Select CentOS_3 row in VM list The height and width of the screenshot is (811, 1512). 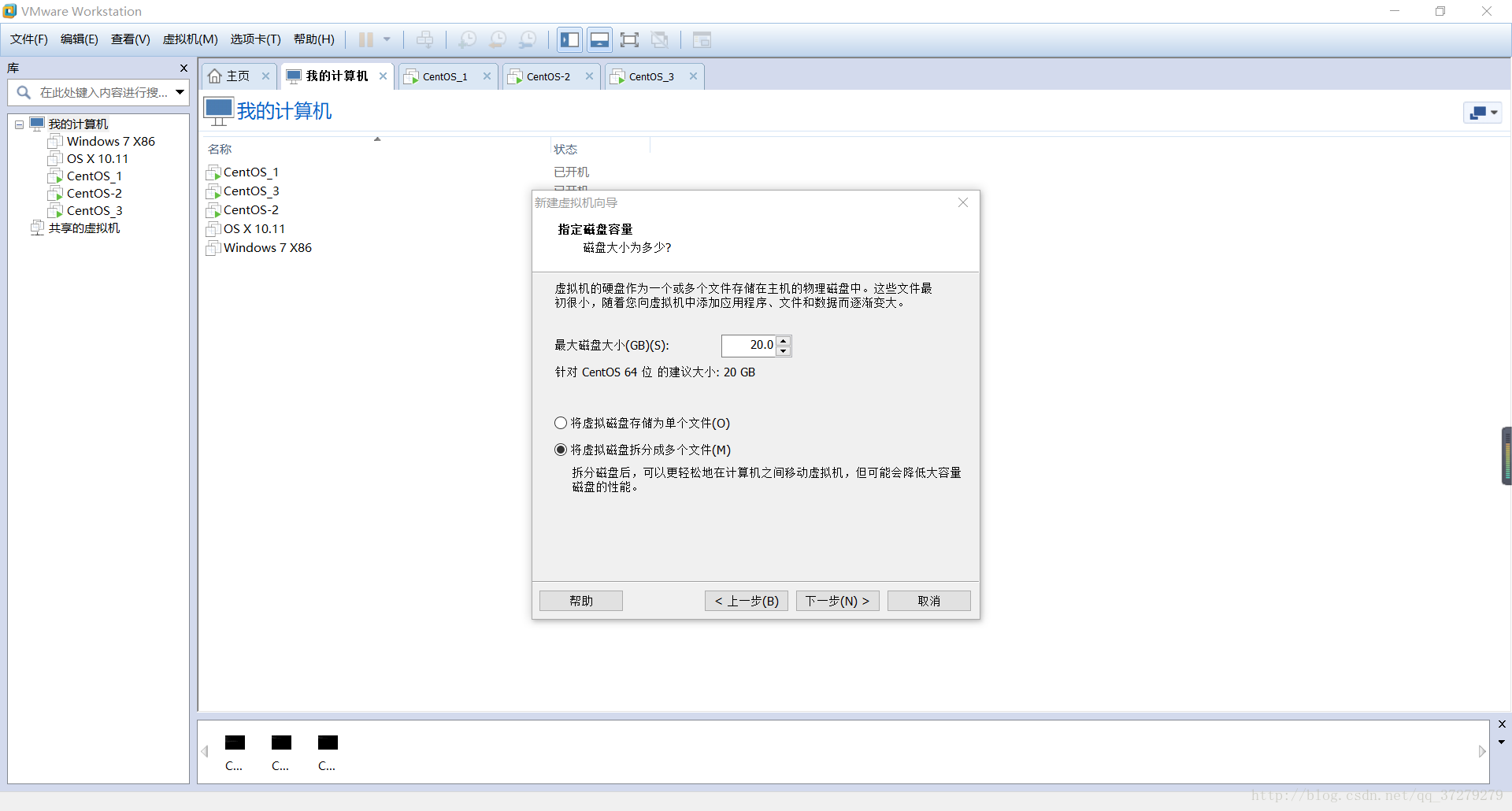click(x=243, y=191)
